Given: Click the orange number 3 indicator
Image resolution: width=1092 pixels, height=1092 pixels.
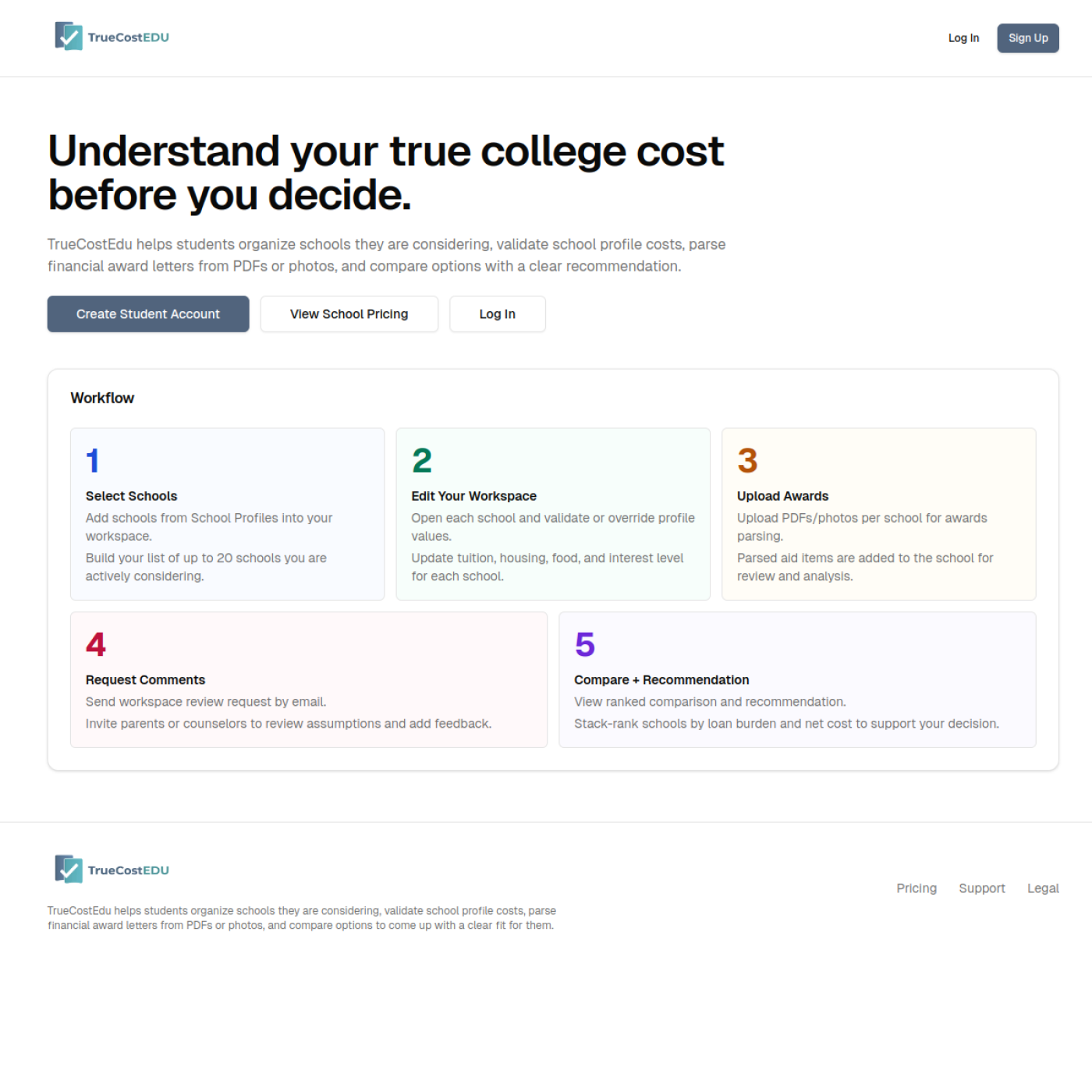Looking at the screenshot, I should coord(746,460).
